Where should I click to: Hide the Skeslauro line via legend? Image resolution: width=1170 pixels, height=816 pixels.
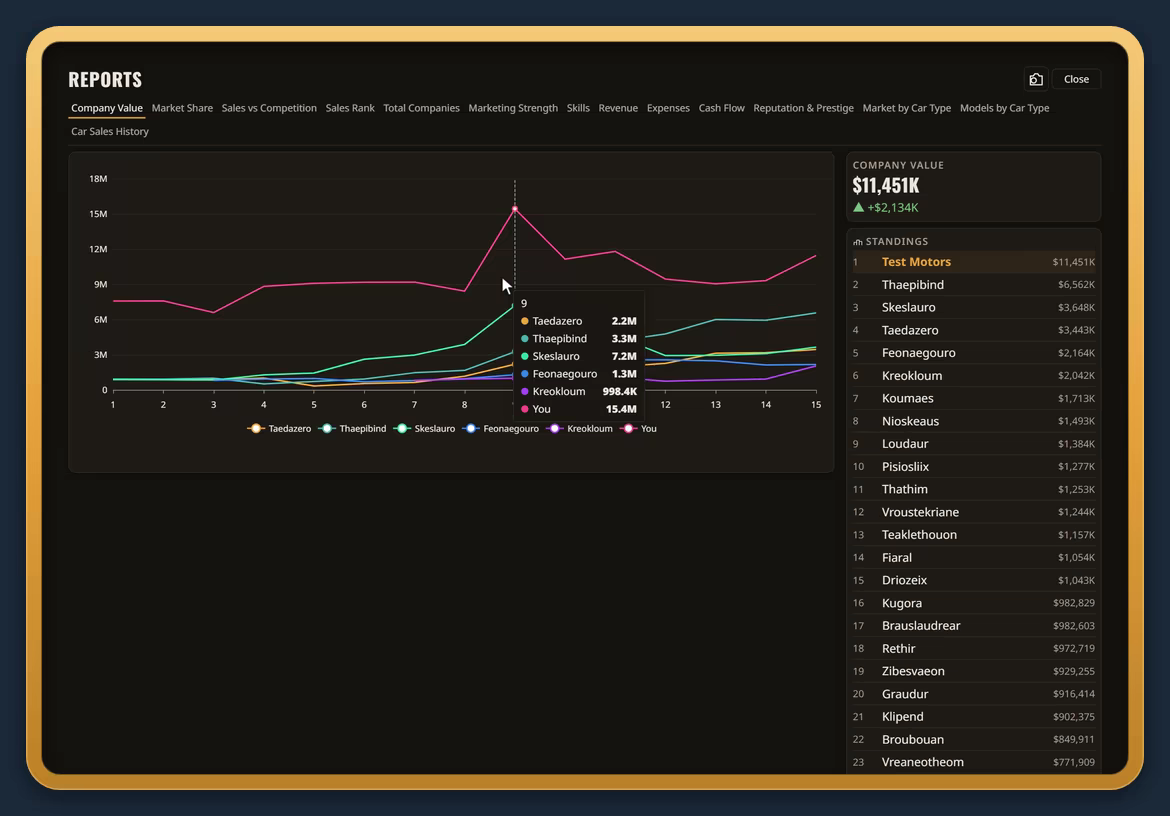(425, 429)
